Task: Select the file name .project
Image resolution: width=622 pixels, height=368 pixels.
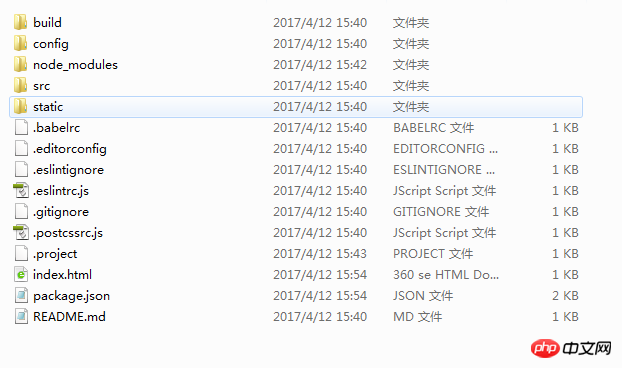Action: click(55, 254)
